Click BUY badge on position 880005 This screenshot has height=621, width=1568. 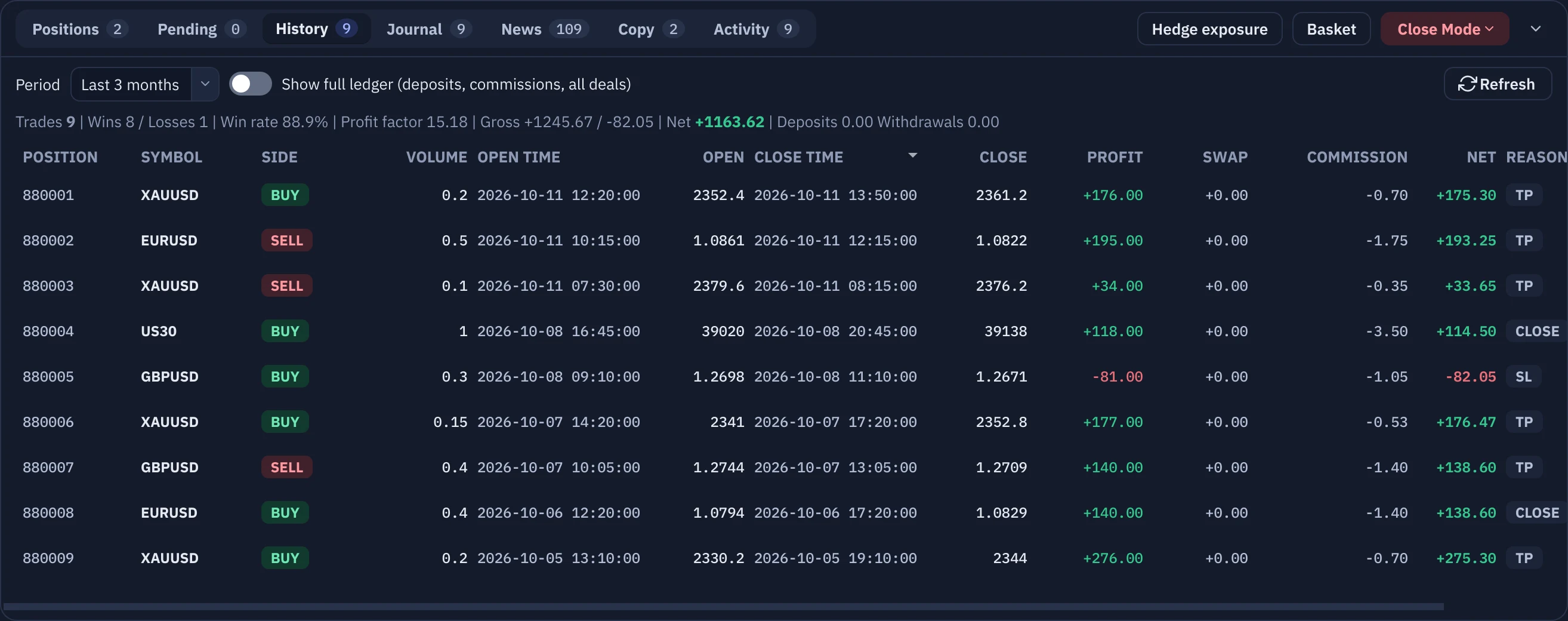(x=285, y=377)
